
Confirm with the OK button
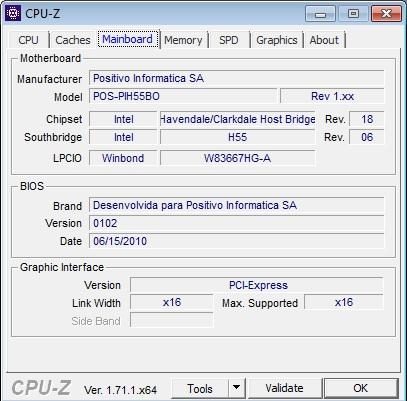[361, 388]
